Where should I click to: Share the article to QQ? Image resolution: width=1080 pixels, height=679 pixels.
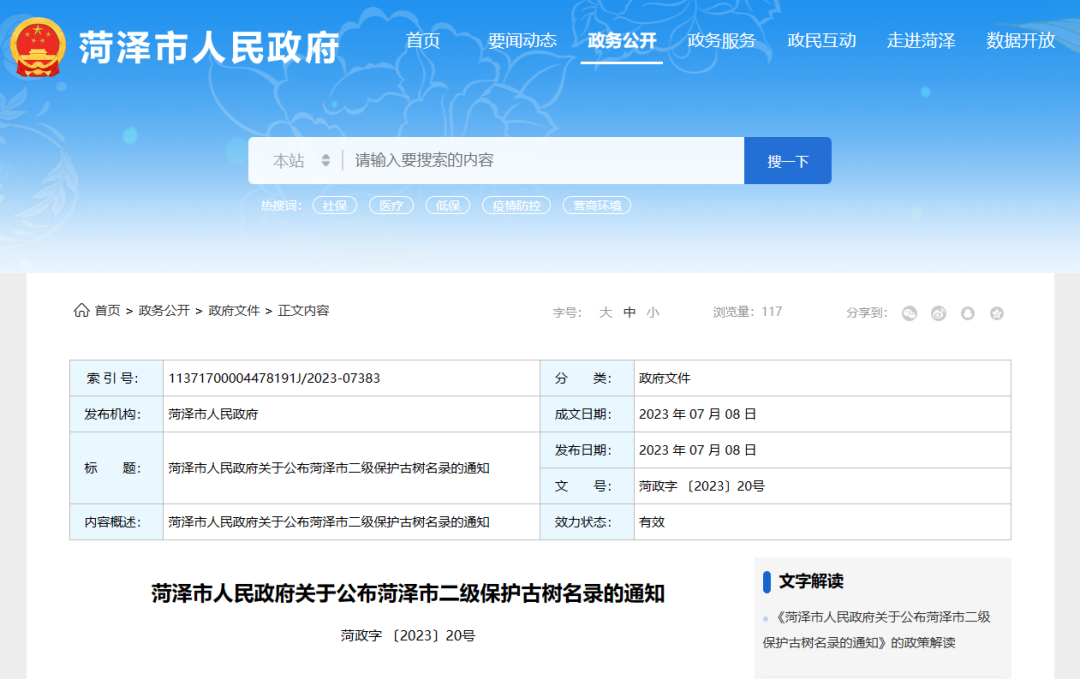967,313
